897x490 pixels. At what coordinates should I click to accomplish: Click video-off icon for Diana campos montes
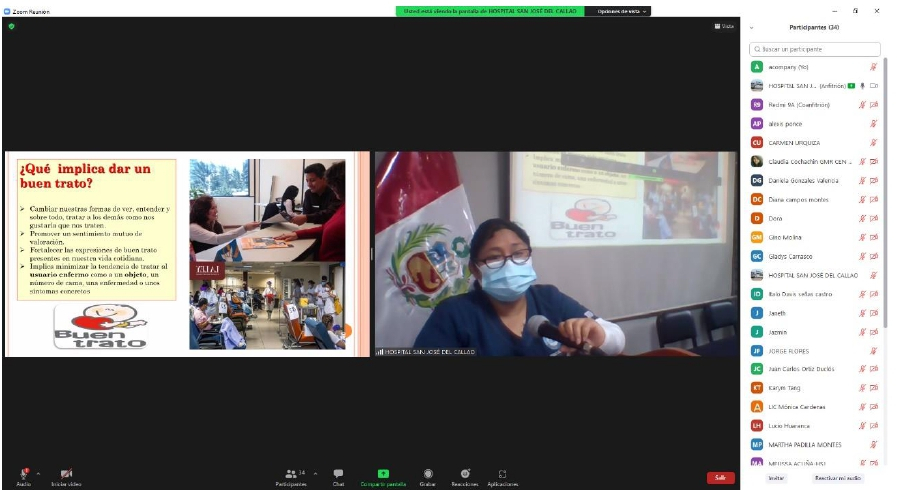click(874, 200)
